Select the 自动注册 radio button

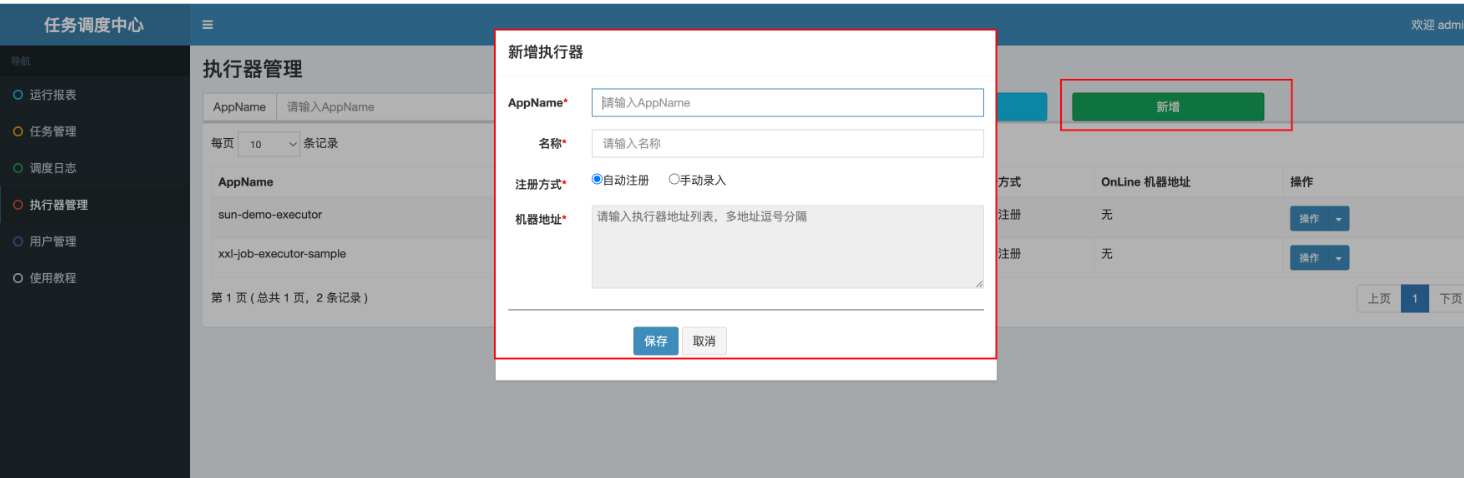pyautogui.click(x=597, y=180)
